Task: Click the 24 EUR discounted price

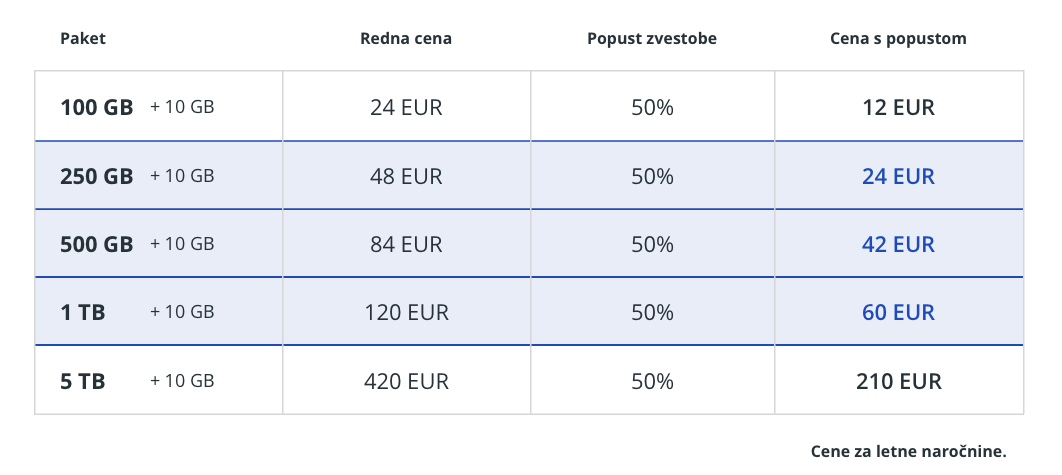Action: pos(898,176)
